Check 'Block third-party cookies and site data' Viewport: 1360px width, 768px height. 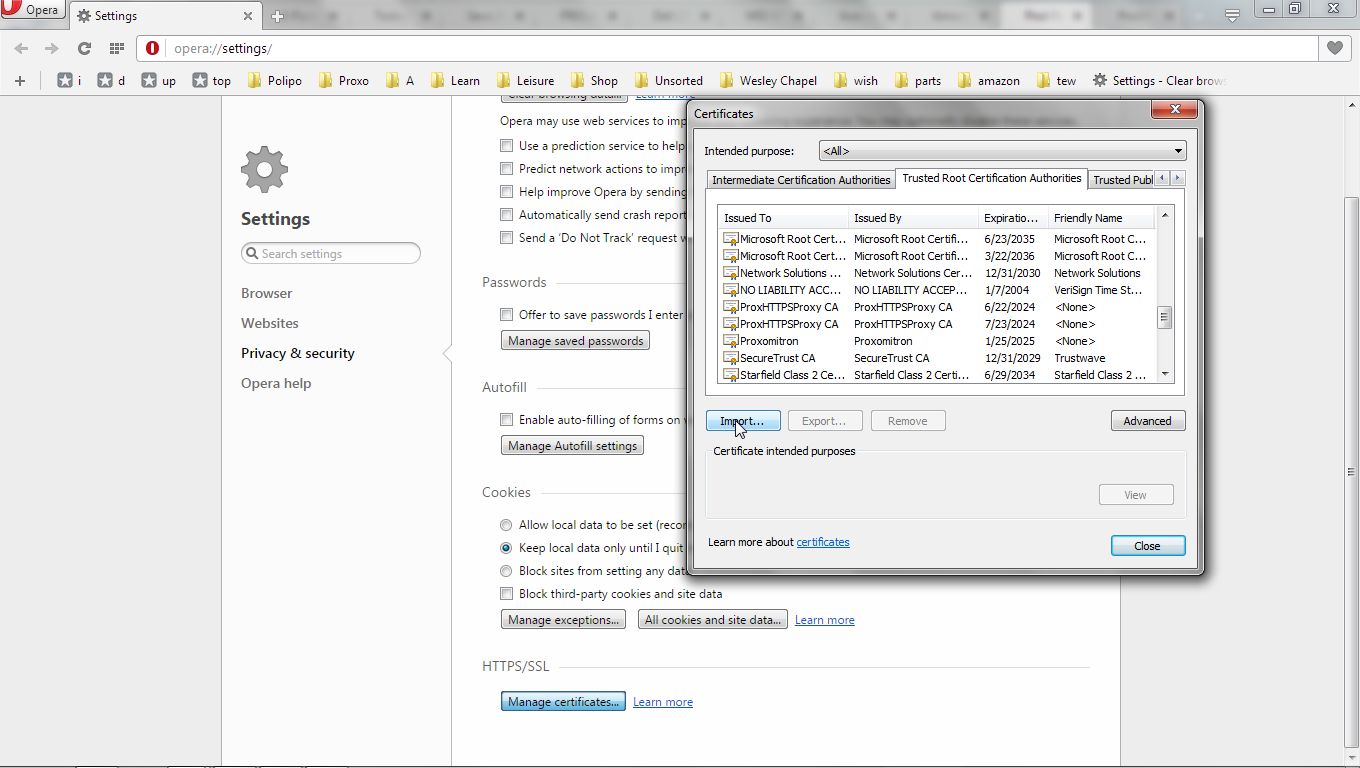506,594
